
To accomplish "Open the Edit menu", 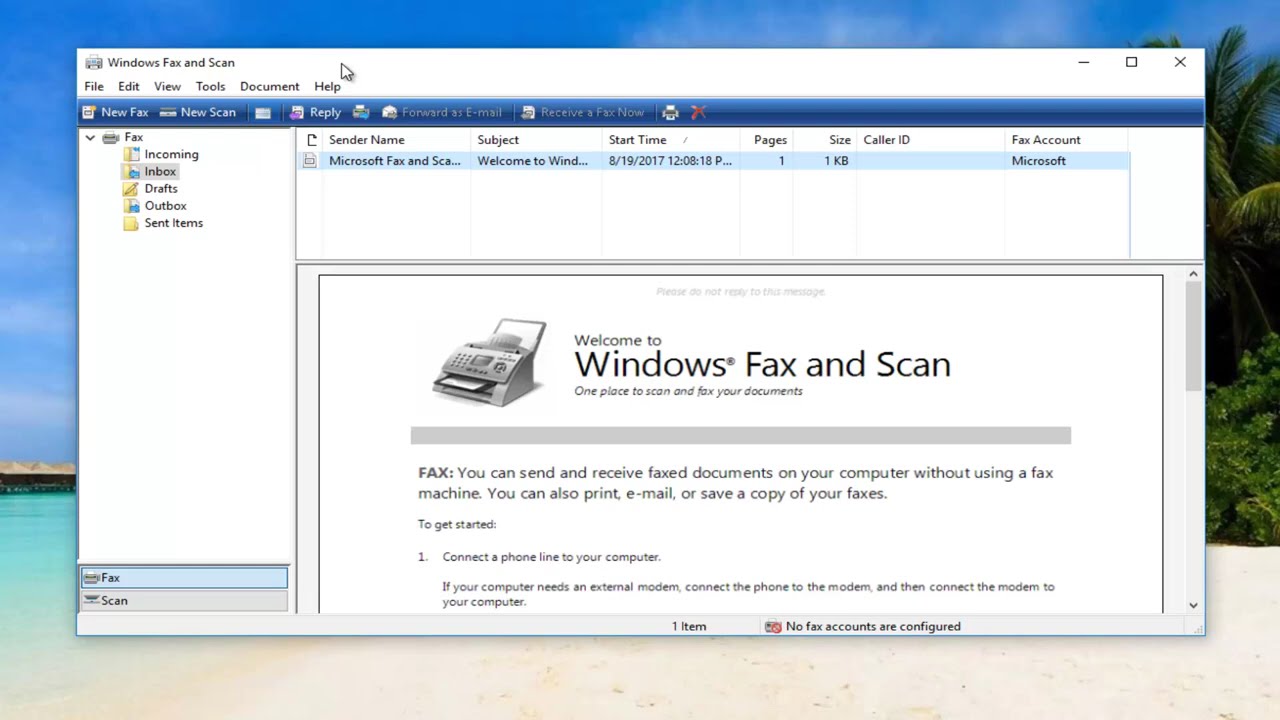I will coord(129,86).
